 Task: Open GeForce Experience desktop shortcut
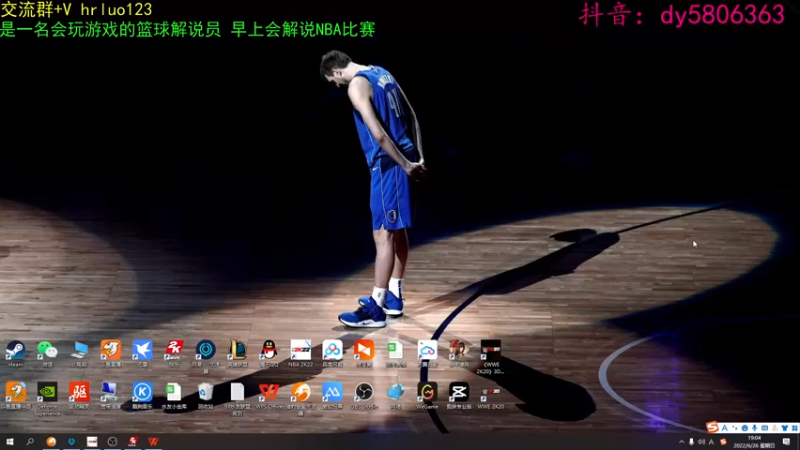[x=47, y=398]
